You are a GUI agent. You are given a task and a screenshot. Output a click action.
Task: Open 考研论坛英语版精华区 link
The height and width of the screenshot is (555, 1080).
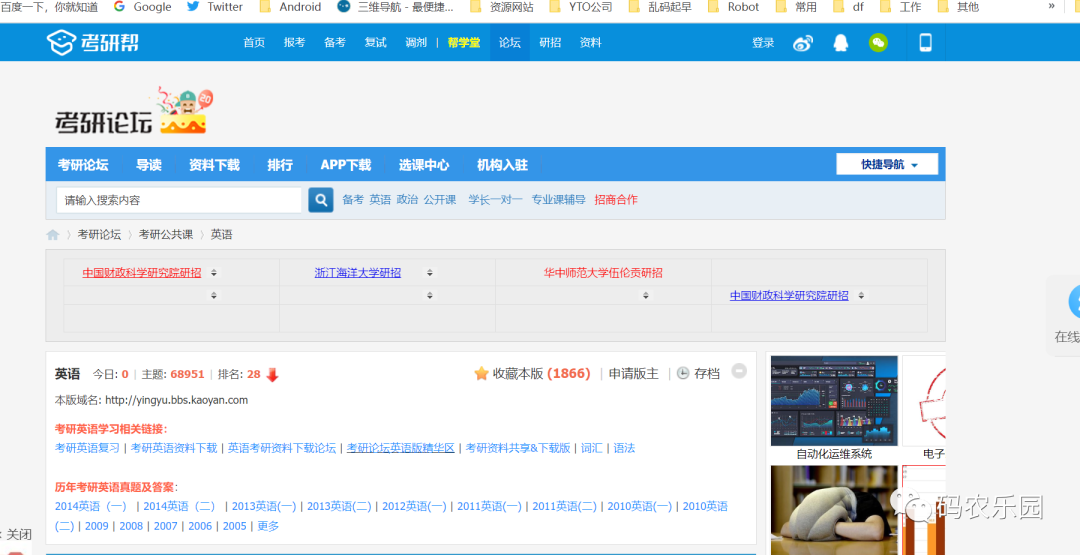click(x=401, y=448)
